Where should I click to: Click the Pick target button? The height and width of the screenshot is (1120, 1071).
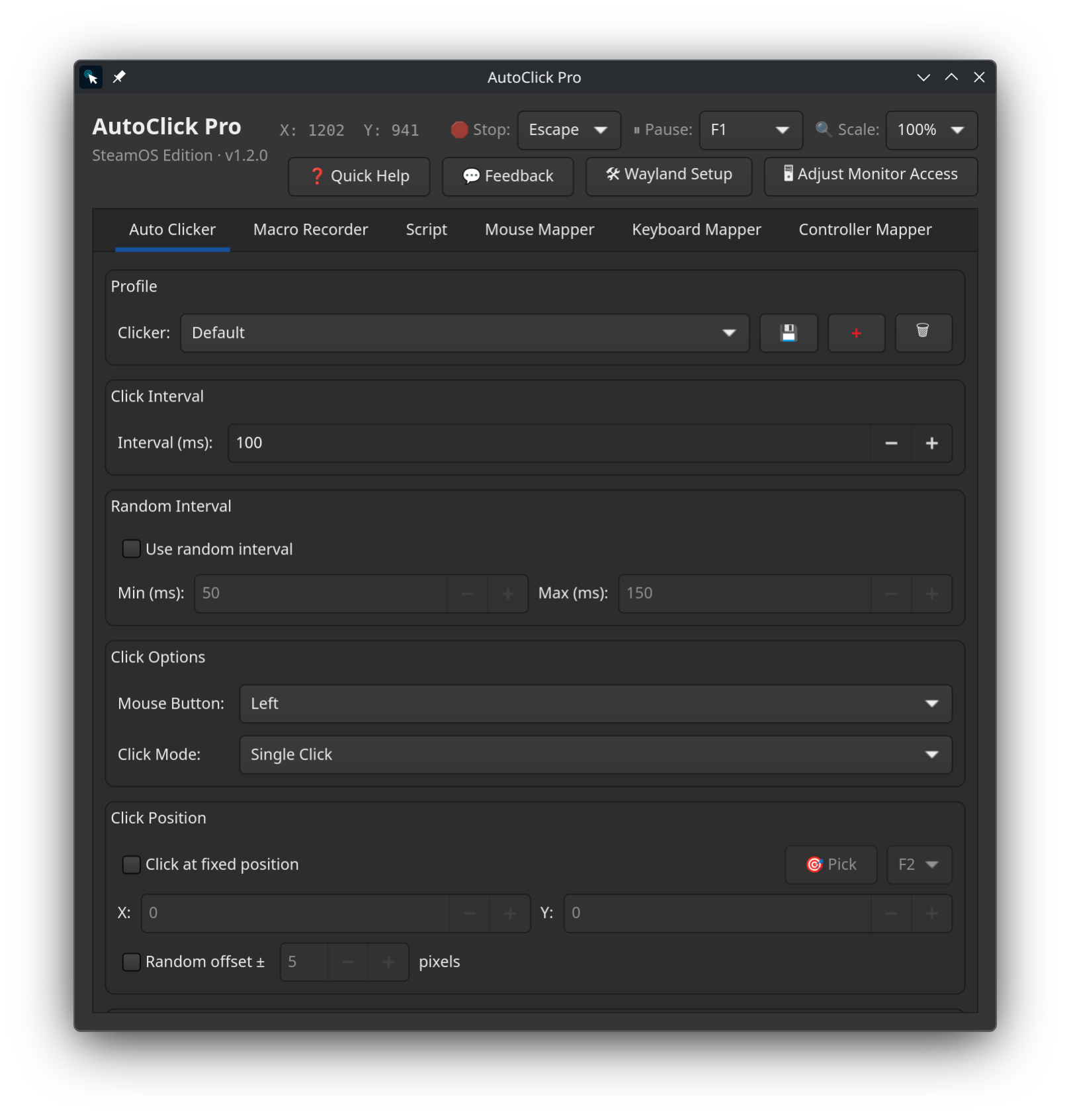point(831,865)
